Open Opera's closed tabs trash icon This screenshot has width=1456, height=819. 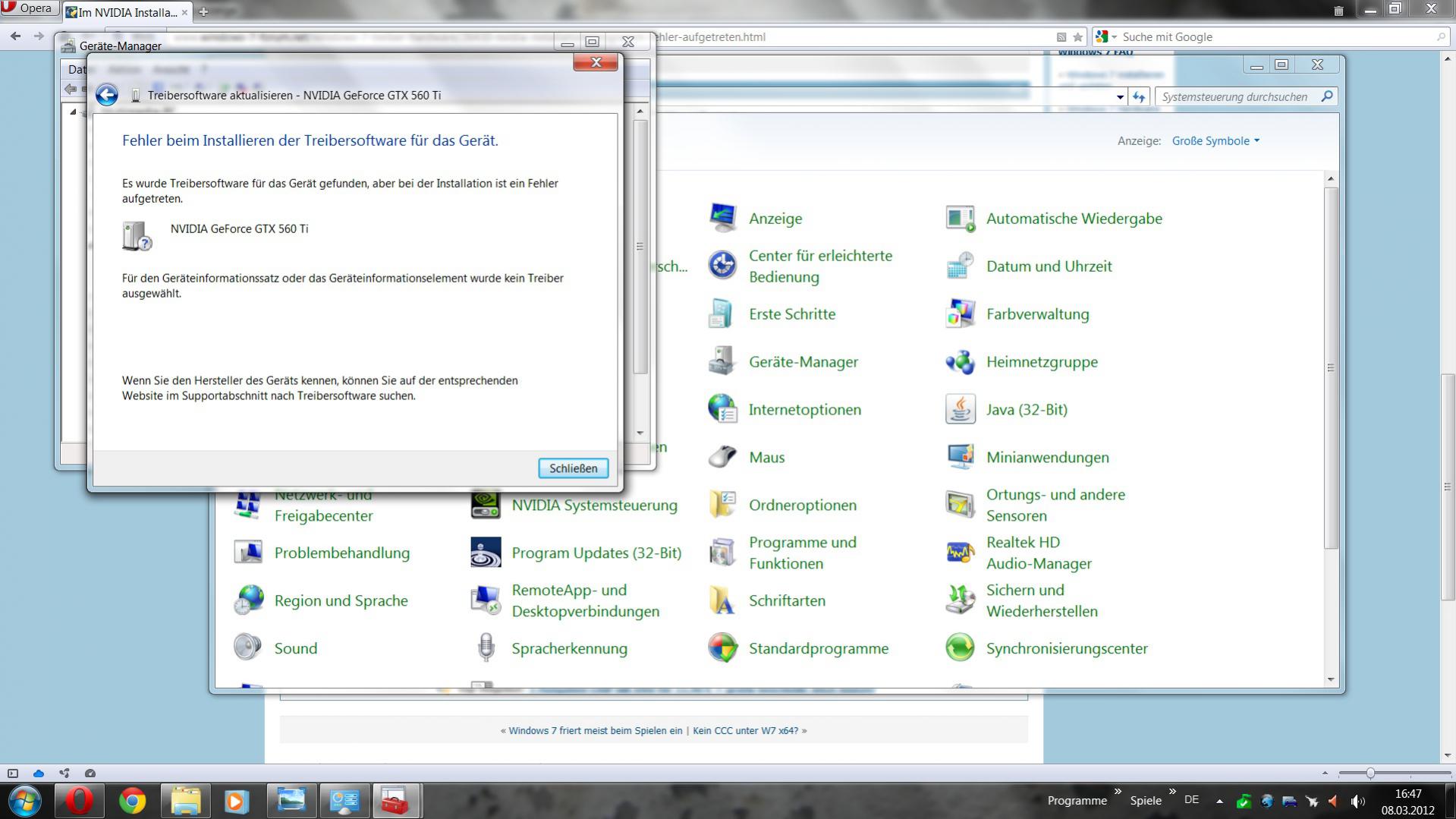coord(1338,11)
